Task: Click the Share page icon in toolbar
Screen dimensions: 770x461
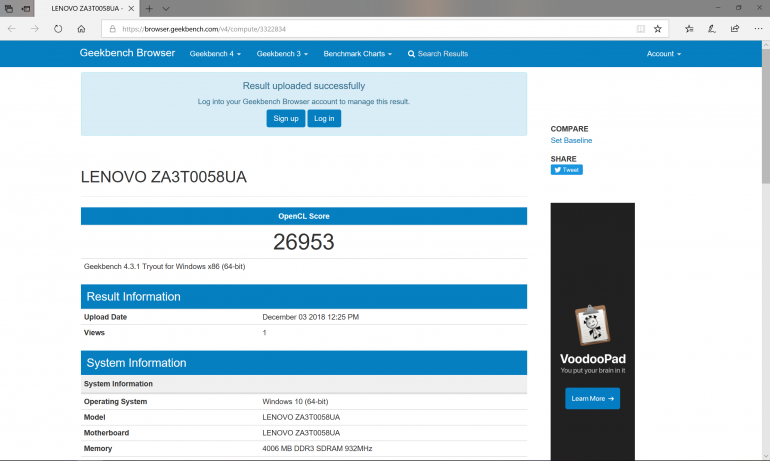Action: point(735,29)
